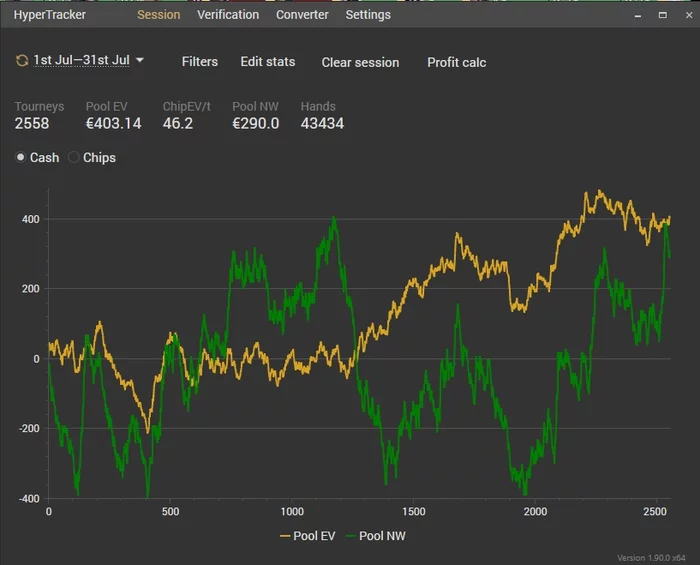Screen dimensions: 700x565
Task: Open the Converter tab
Action: coord(302,15)
